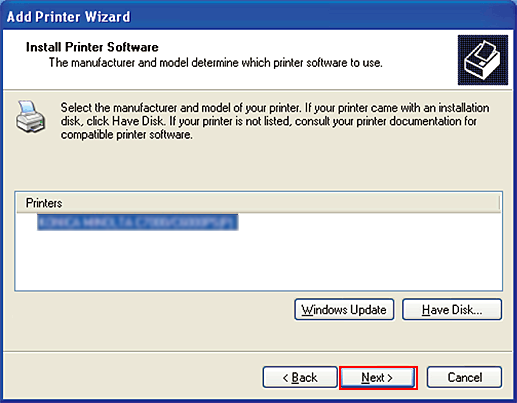Click the printer icon beside instructions
The image size is (517, 403).
point(30,116)
